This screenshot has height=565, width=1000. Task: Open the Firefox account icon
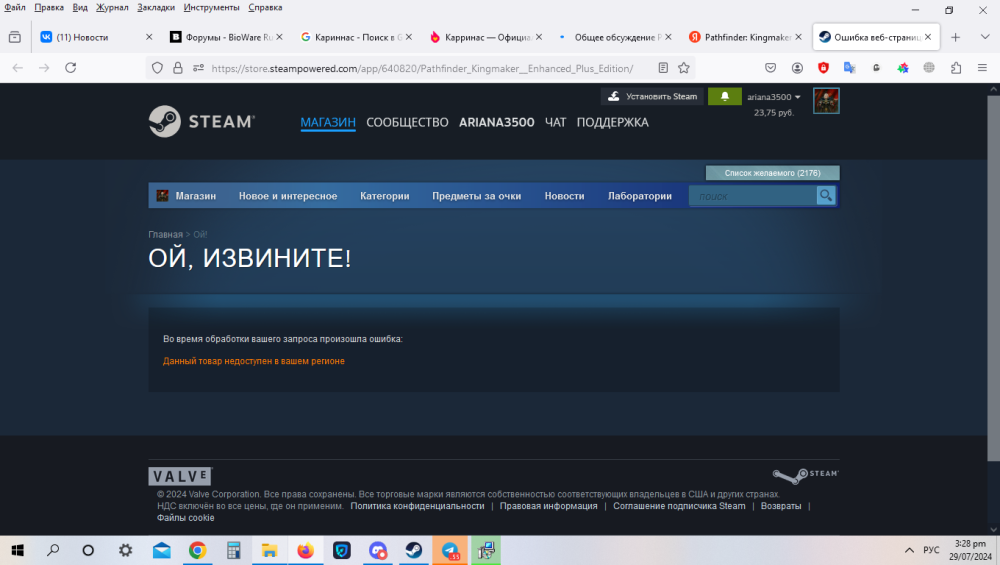[x=797, y=68]
